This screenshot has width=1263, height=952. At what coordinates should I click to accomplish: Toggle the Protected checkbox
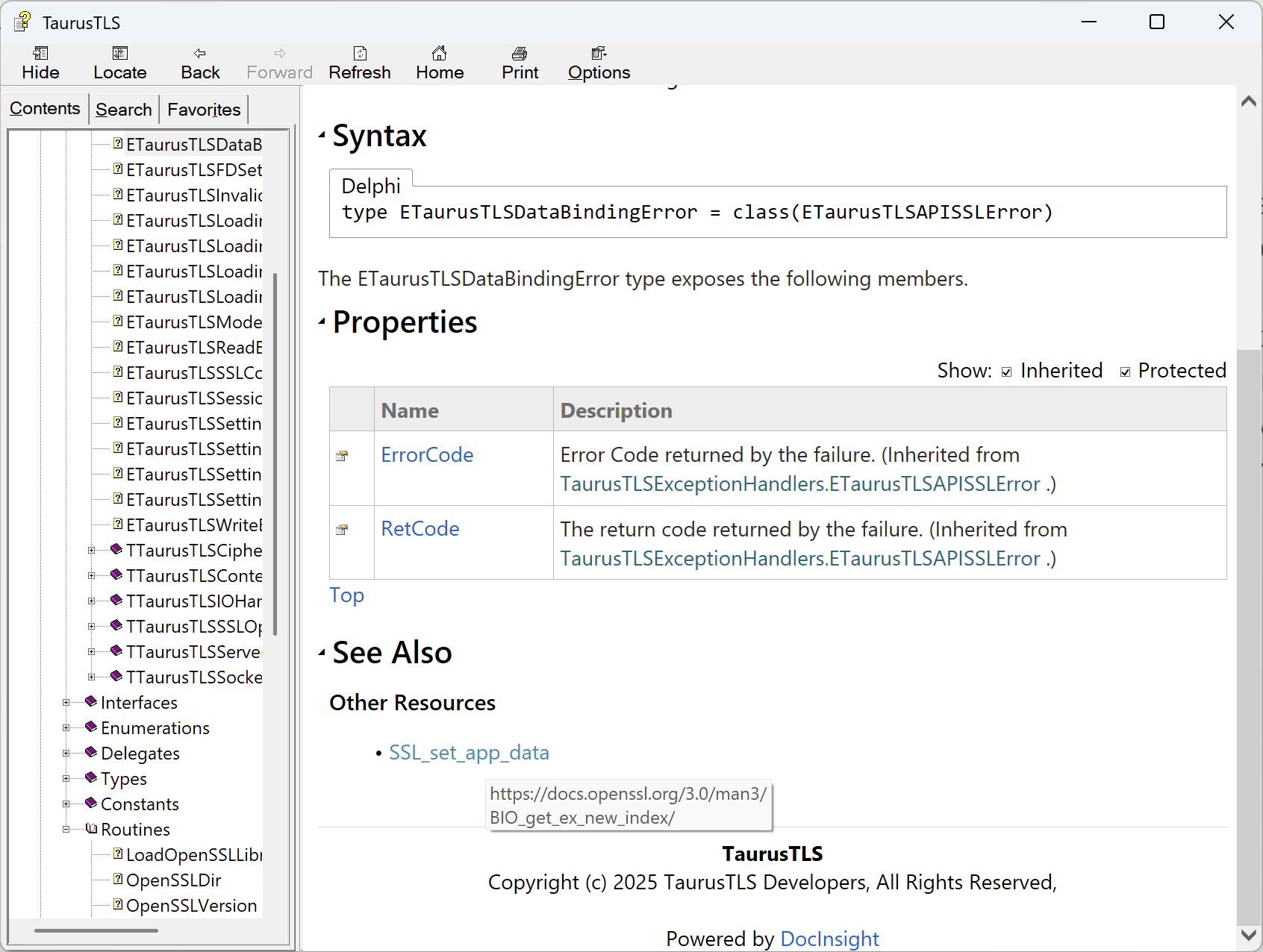[x=1125, y=372]
